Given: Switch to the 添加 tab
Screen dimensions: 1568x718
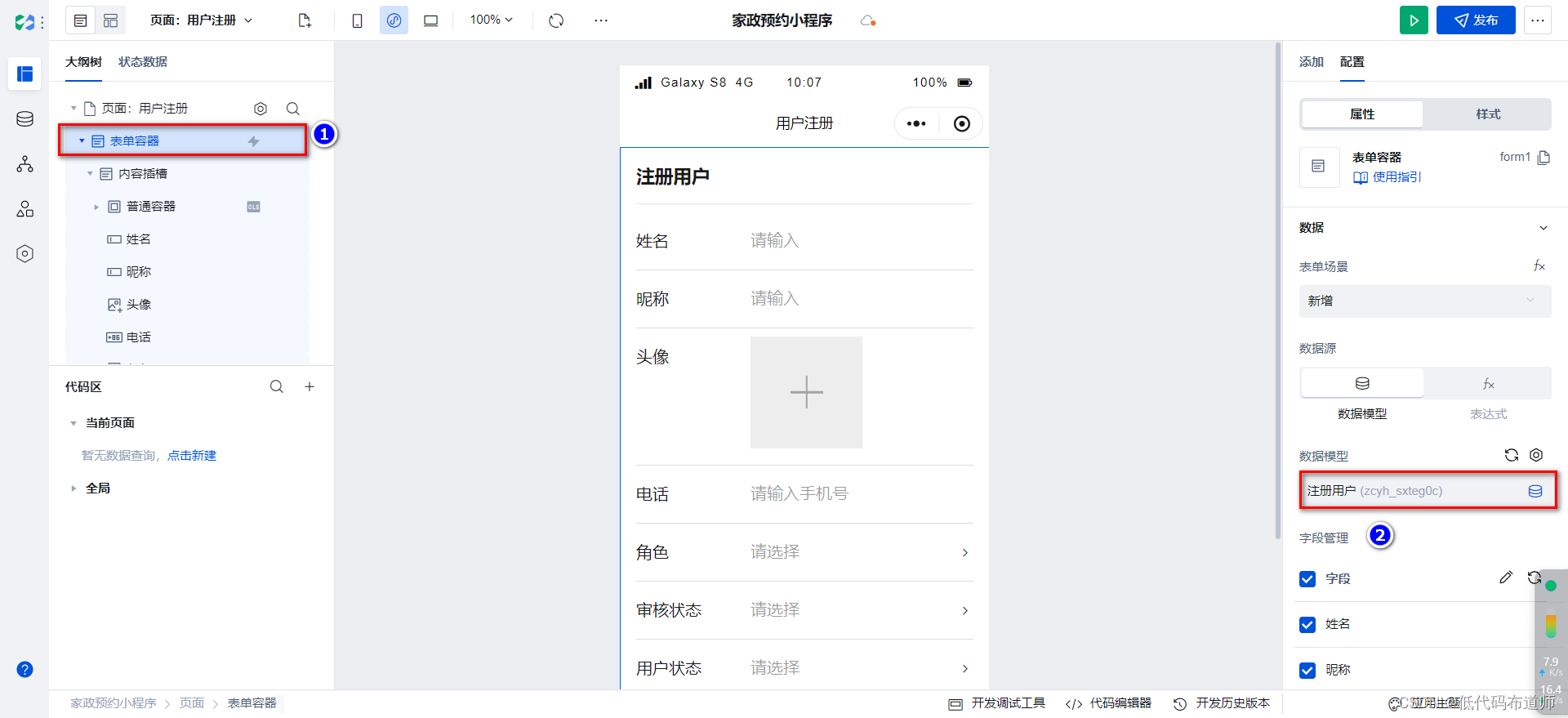Looking at the screenshot, I should pos(1312,62).
